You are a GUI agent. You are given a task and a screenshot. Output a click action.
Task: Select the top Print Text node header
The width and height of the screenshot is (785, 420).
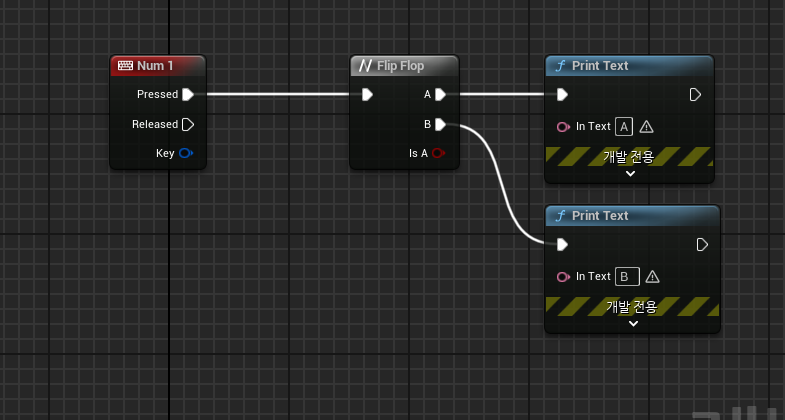[629, 66]
